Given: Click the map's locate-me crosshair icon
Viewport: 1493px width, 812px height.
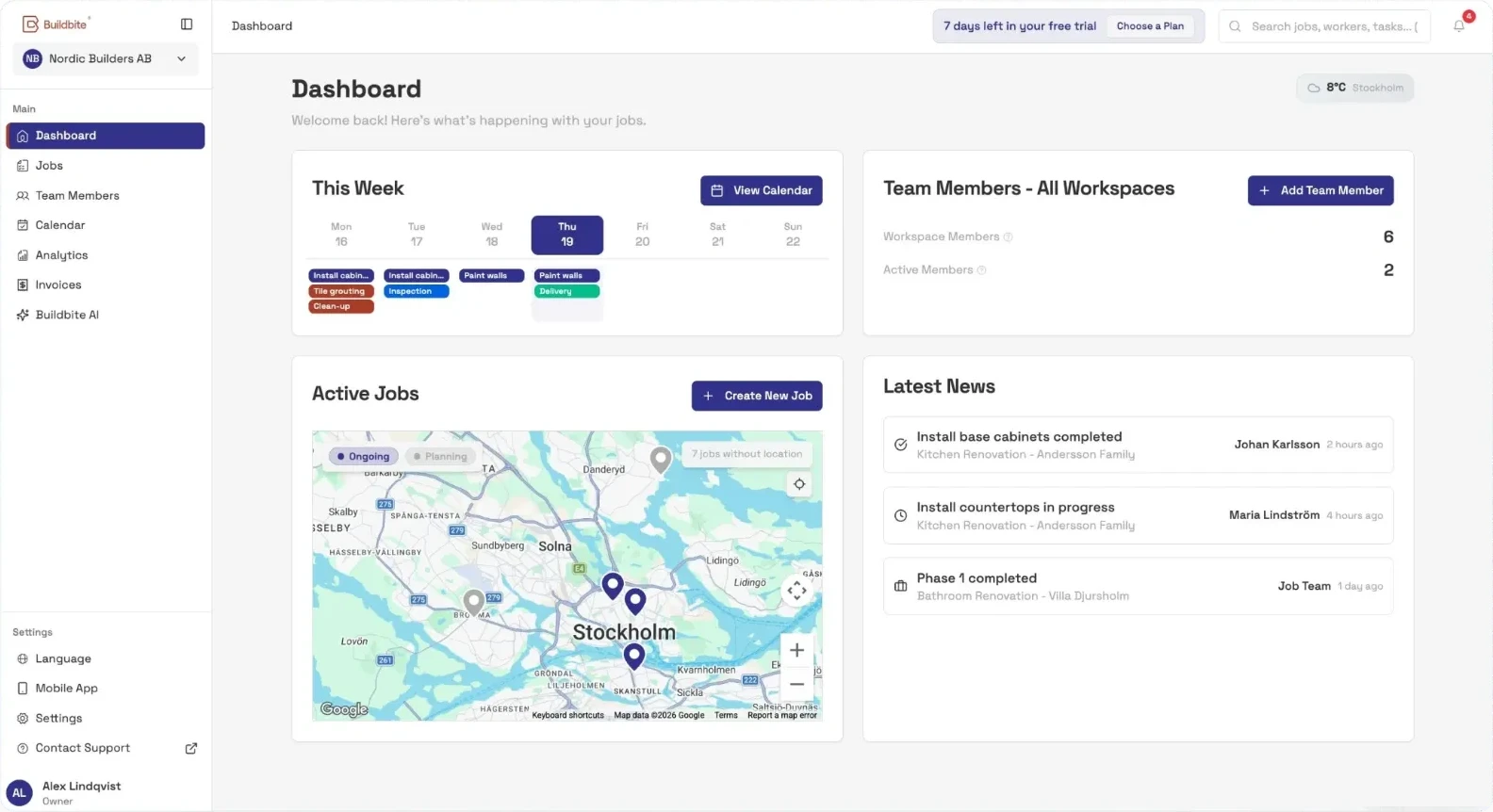Looking at the screenshot, I should tap(799, 484).
